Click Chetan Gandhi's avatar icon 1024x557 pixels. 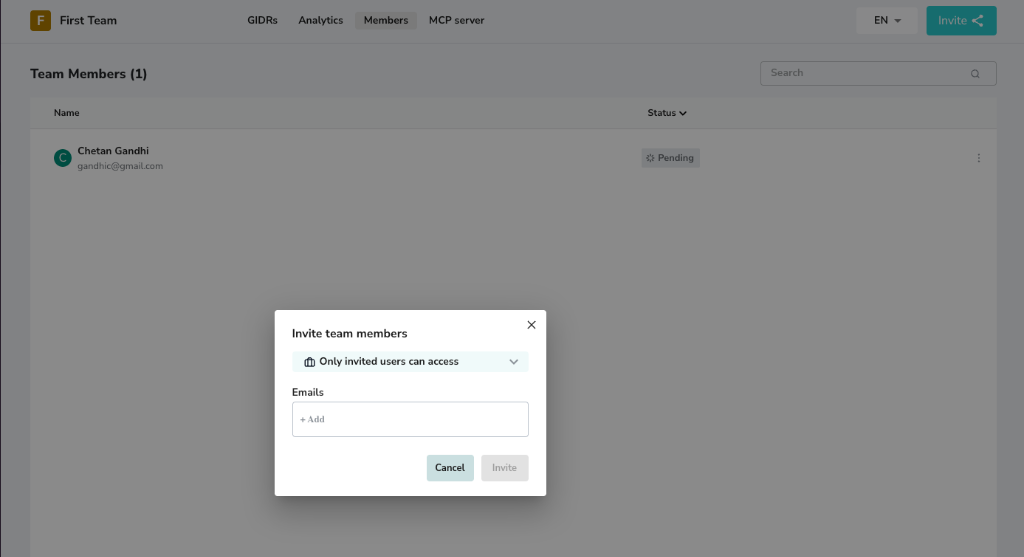(x=63, y=158)
